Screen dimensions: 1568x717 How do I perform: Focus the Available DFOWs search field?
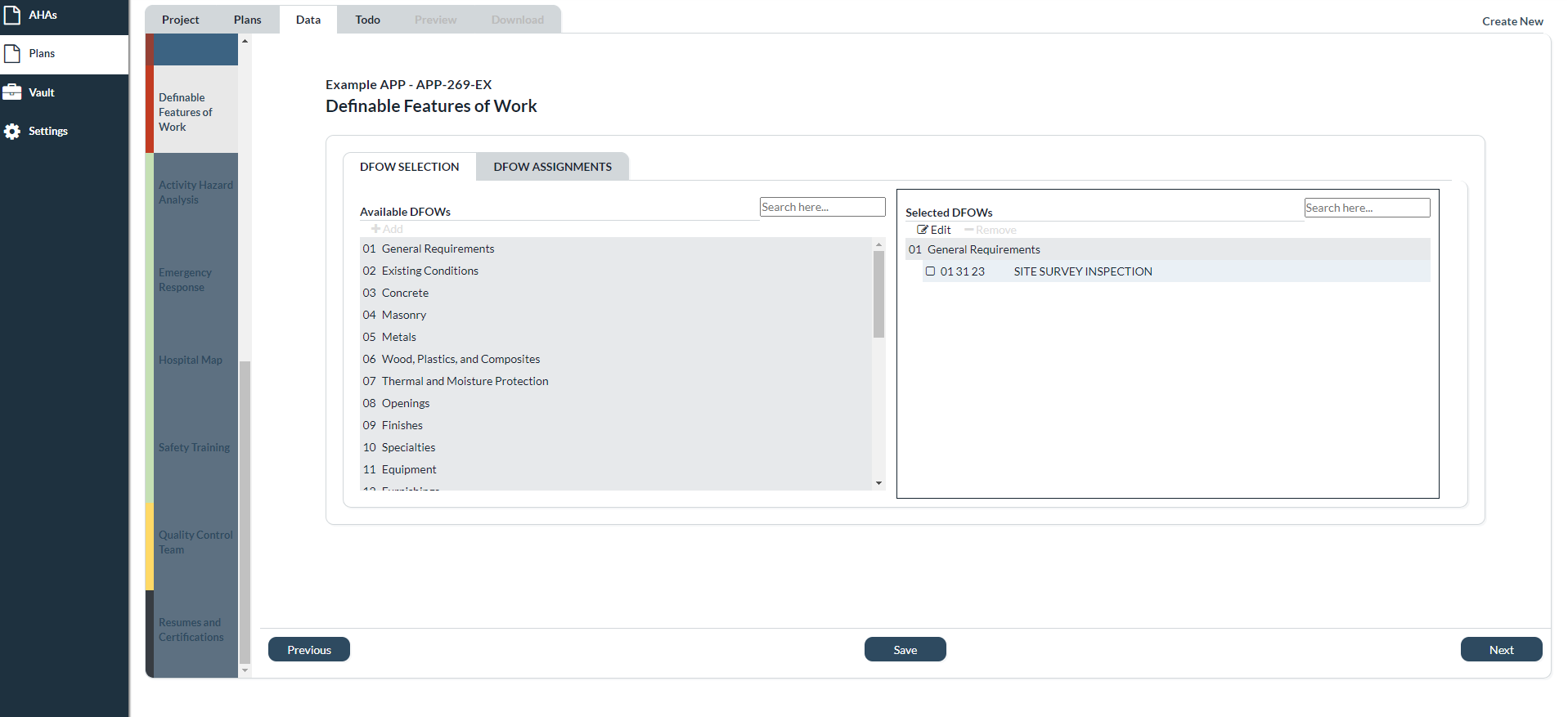[823, 207]
